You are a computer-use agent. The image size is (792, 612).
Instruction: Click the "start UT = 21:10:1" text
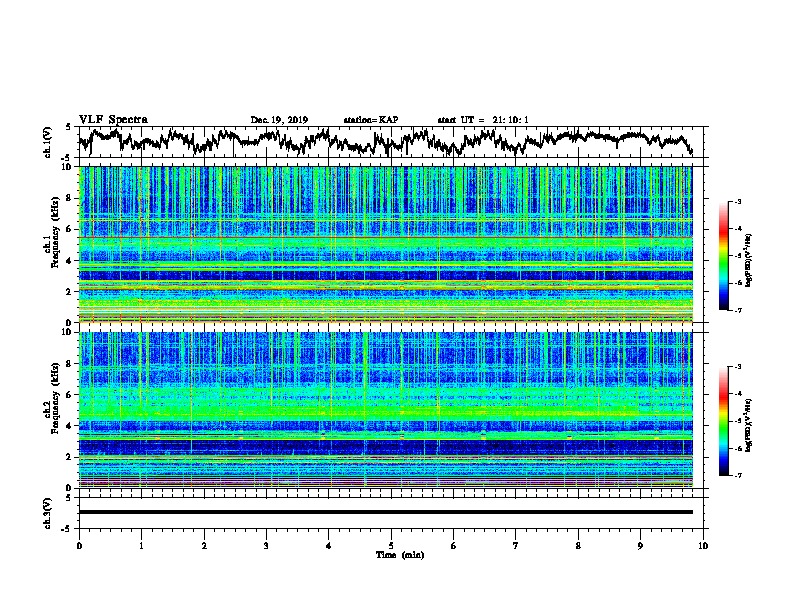[x=483, y=120]
